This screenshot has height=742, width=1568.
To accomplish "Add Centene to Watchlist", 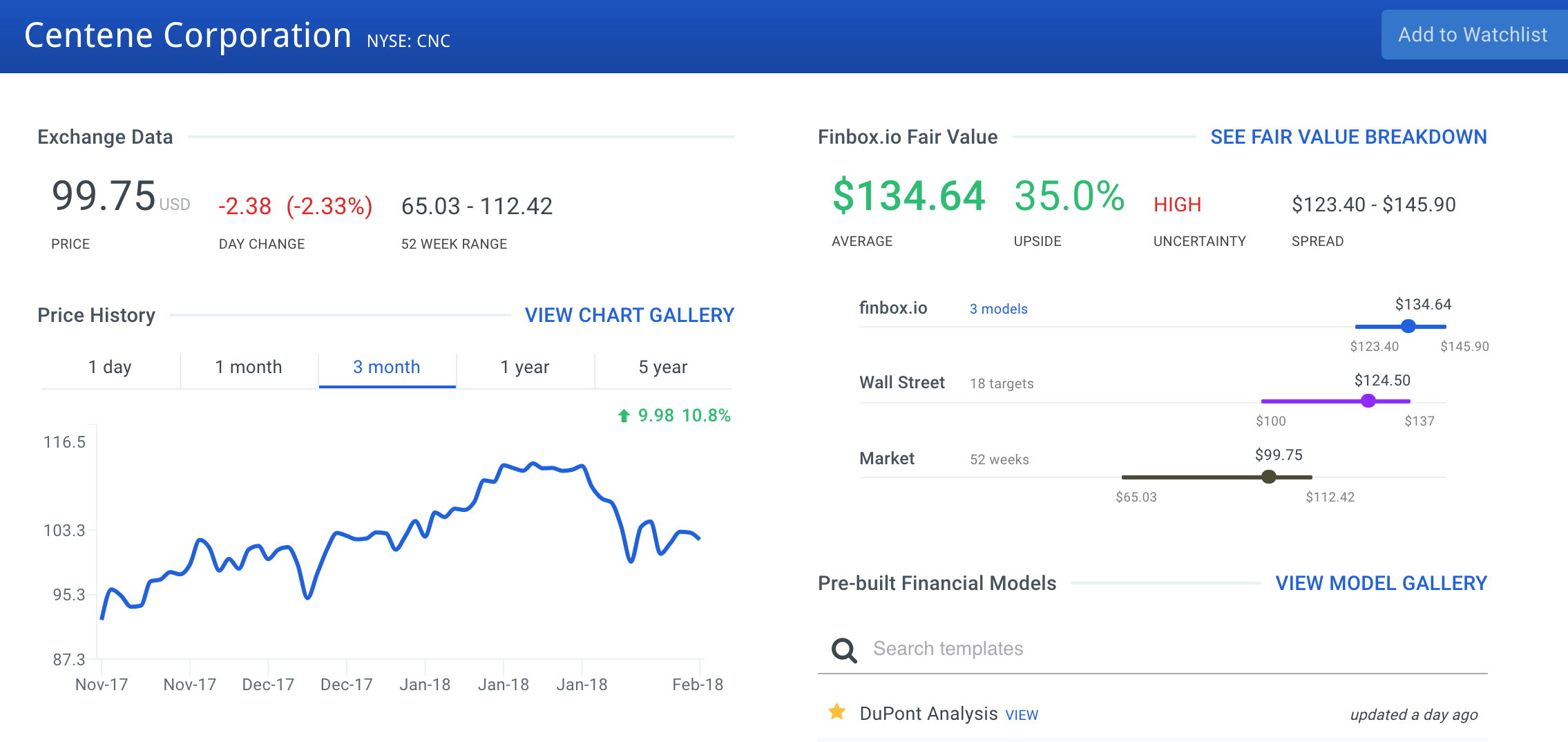I will (x=1474, y=35).
